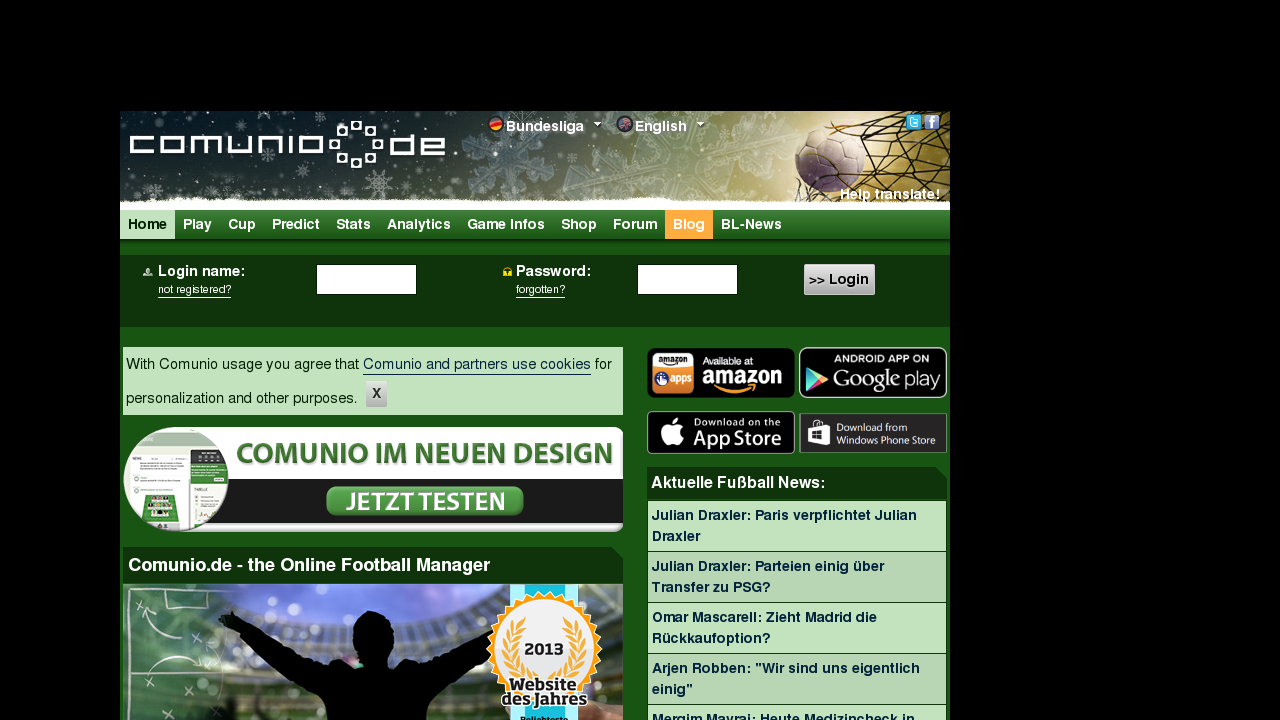This screenshot has width=1280, height=720.
Task: Open the Apple App Store badge
Action: [721, 433]
